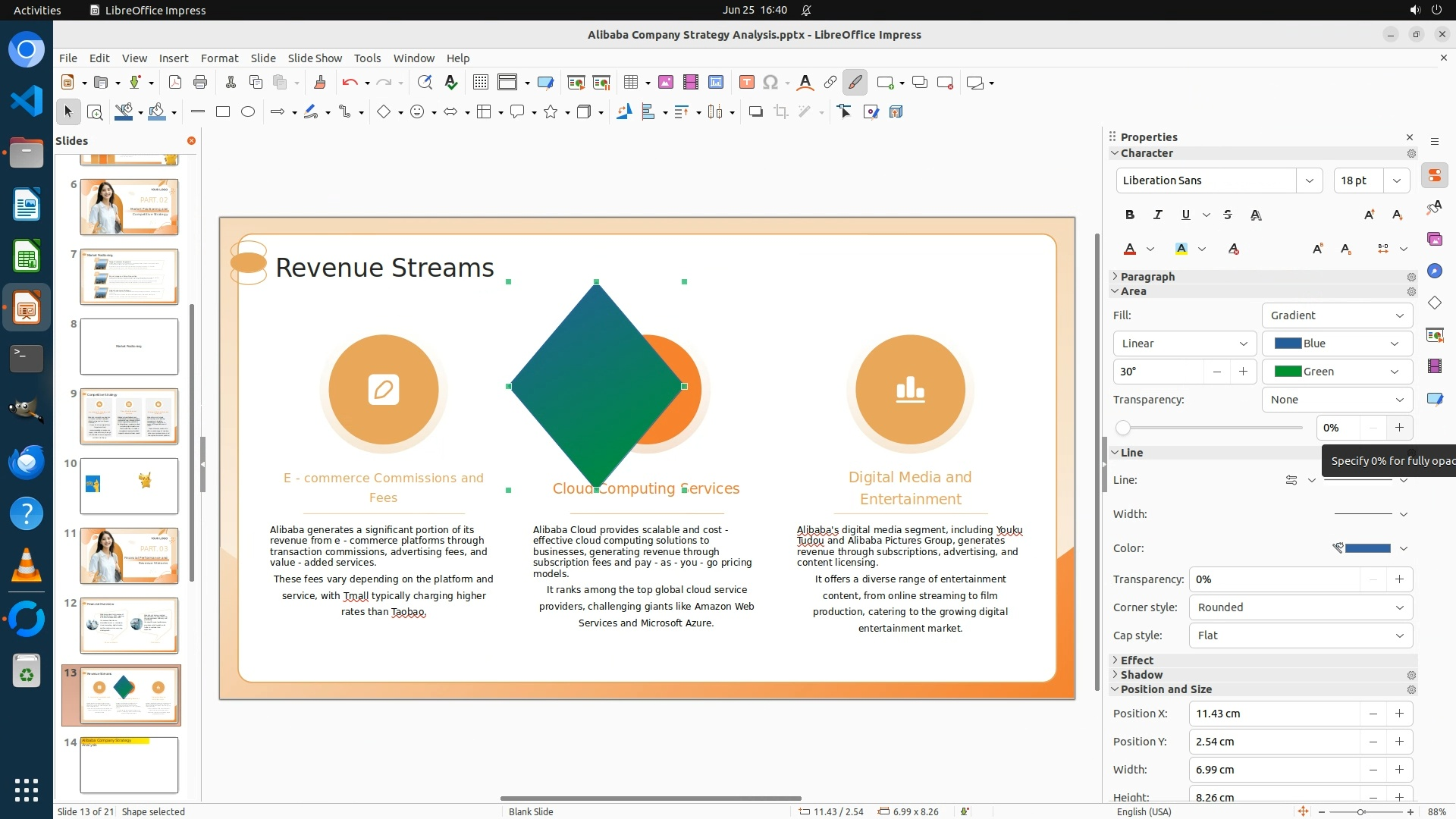
Task: Increase the gradient angle with plus button
Action: click(x=1243, y=372)
